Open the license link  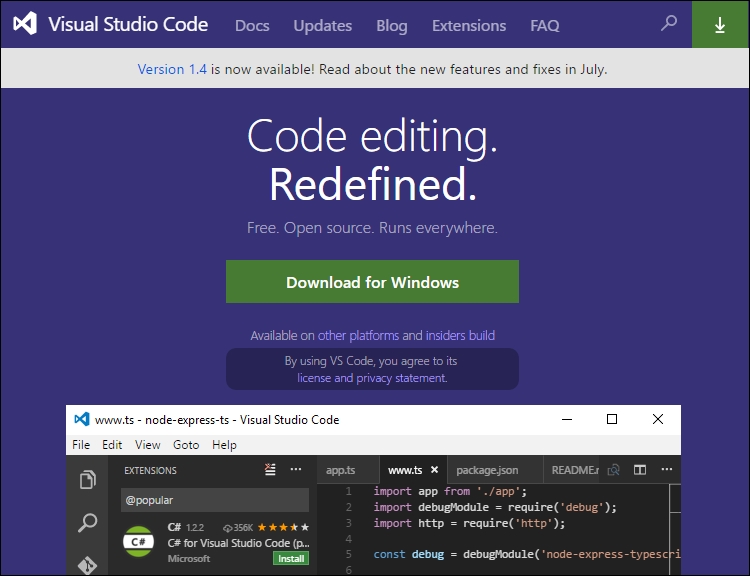tap(314, 378)
